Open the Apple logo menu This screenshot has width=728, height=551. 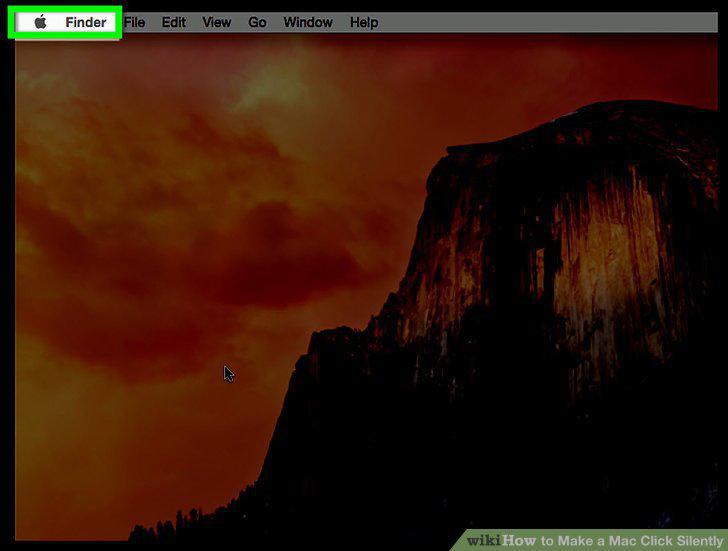40,22
